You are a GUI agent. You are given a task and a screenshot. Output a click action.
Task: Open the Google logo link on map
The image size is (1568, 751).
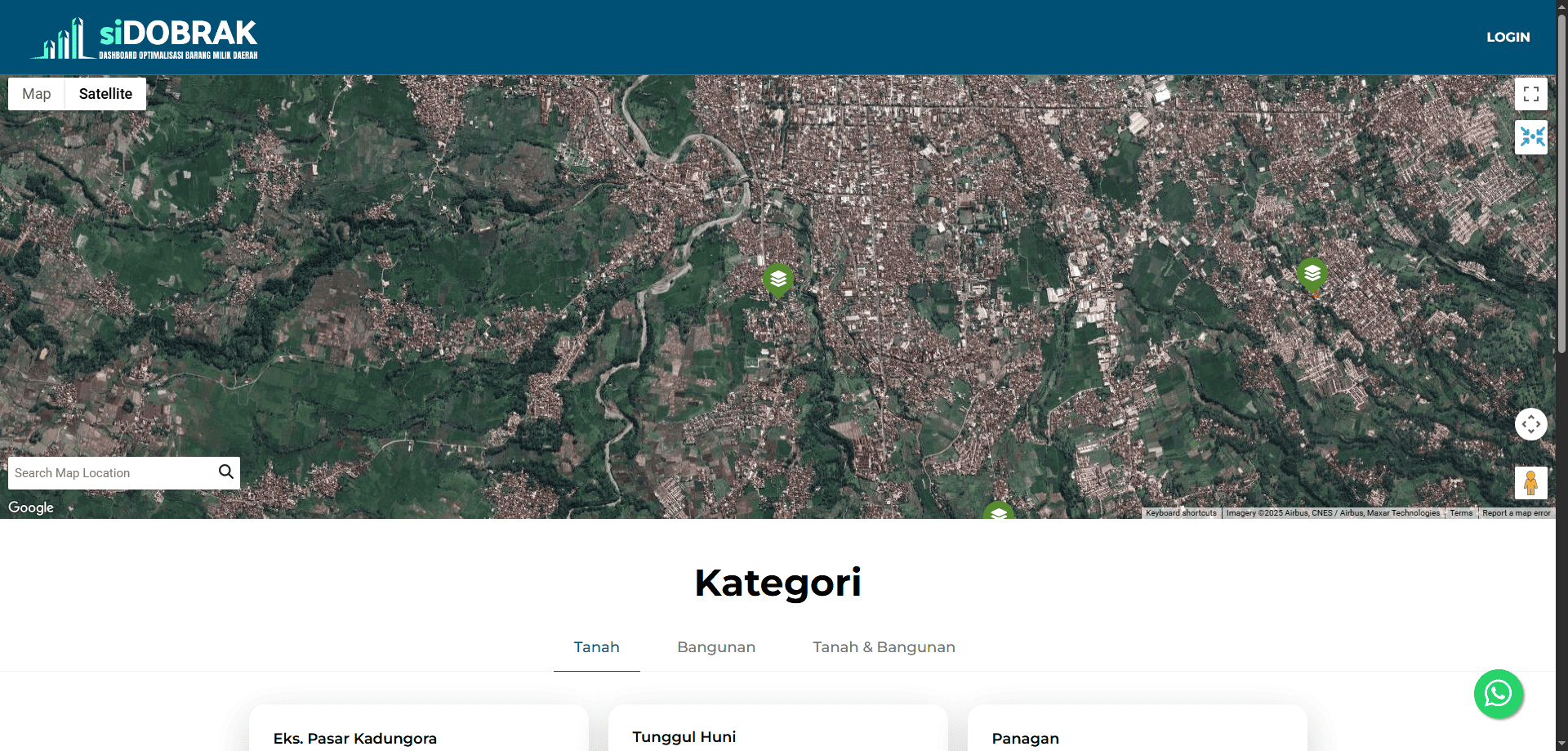point(31,507)
